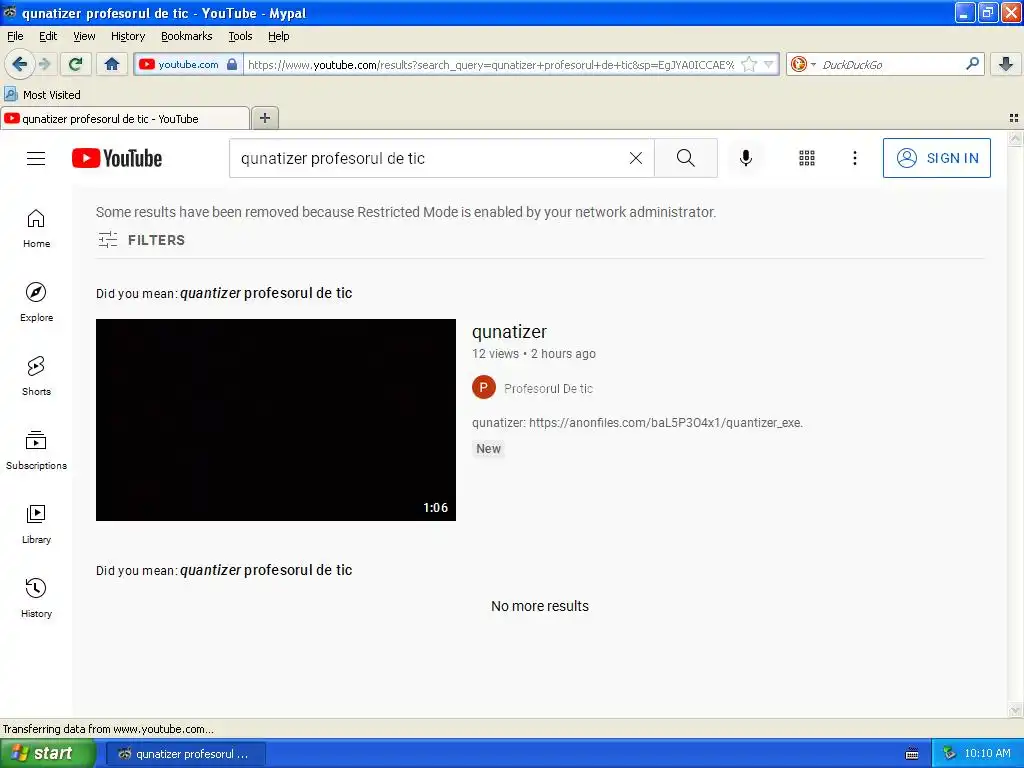Click the system tray clock showing 10:10 AM
Image resolution: width=1024 pixels, height=768 pixels.
[987, 754]
